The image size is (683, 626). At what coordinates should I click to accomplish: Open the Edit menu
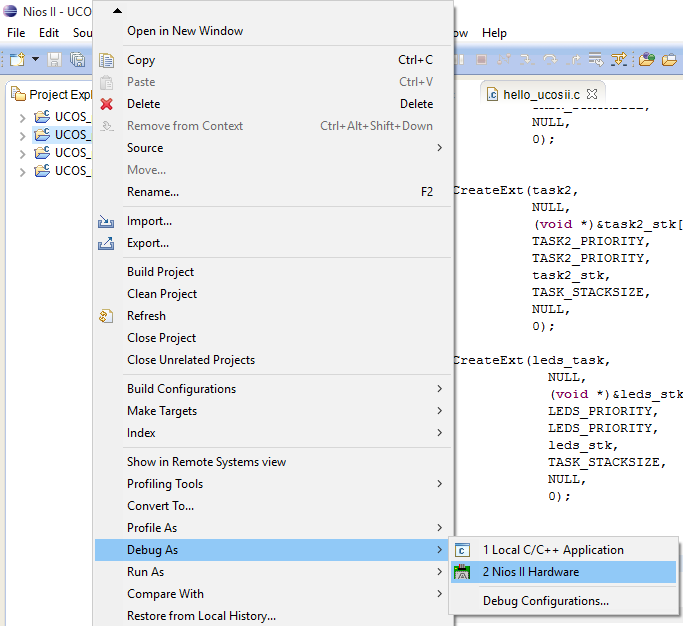coord(49,33)
